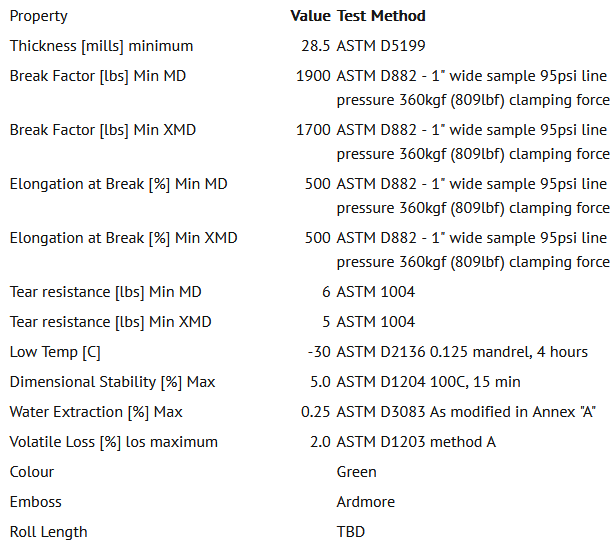The image size is (611, 548).
Task: Click the "Value" column header
Action: (x=309, y=16)
